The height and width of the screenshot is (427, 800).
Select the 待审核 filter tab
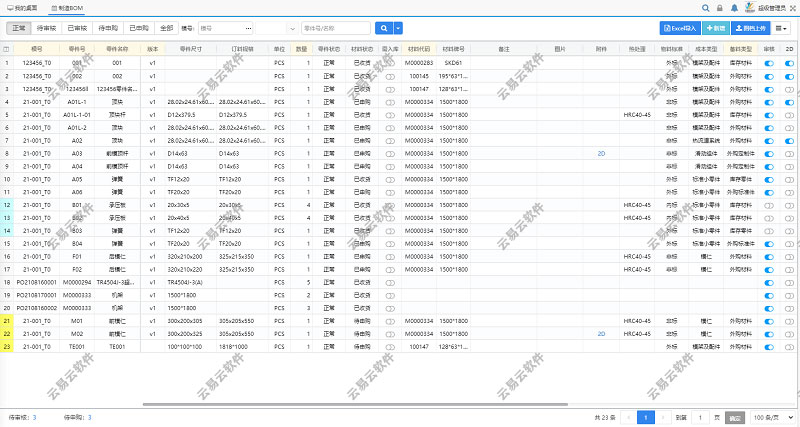pos(48,28)
